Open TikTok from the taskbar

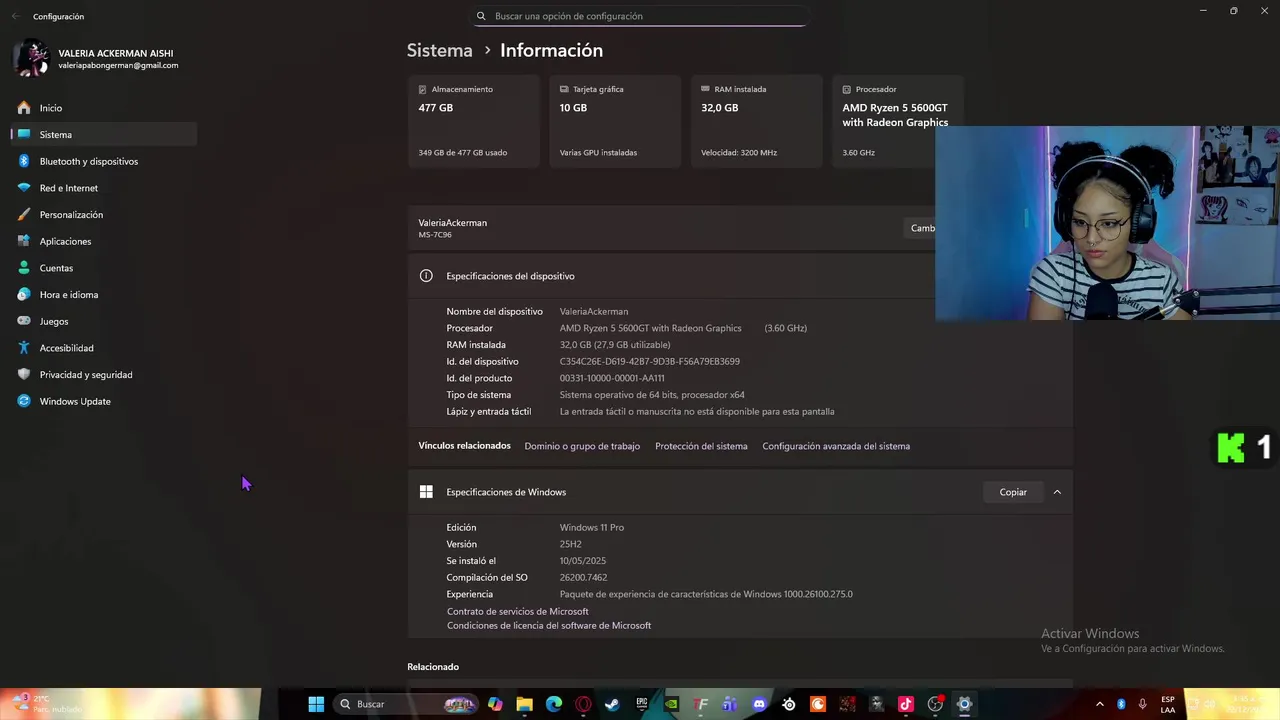(x=906, y=704)
